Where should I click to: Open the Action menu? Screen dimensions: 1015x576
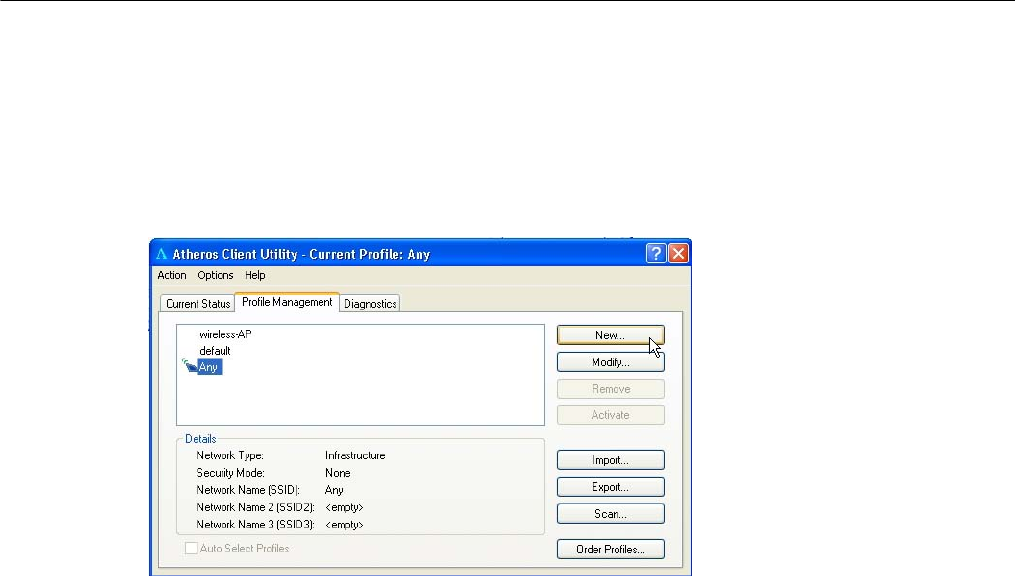(x=172, y=275)
